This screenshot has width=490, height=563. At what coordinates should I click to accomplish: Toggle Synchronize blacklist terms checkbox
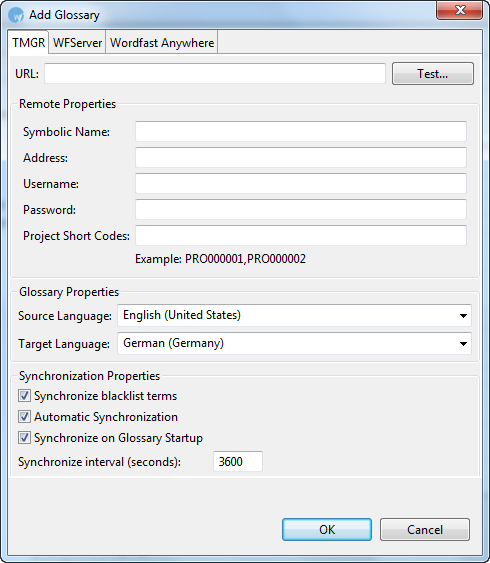pos(24,396)
